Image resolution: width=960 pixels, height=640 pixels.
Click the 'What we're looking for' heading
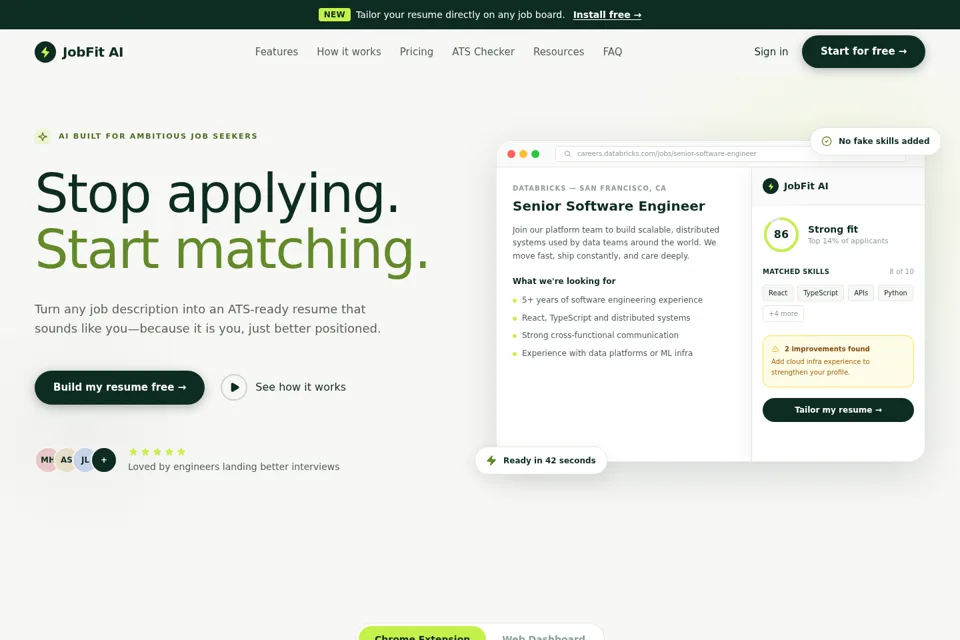(564, 281)
